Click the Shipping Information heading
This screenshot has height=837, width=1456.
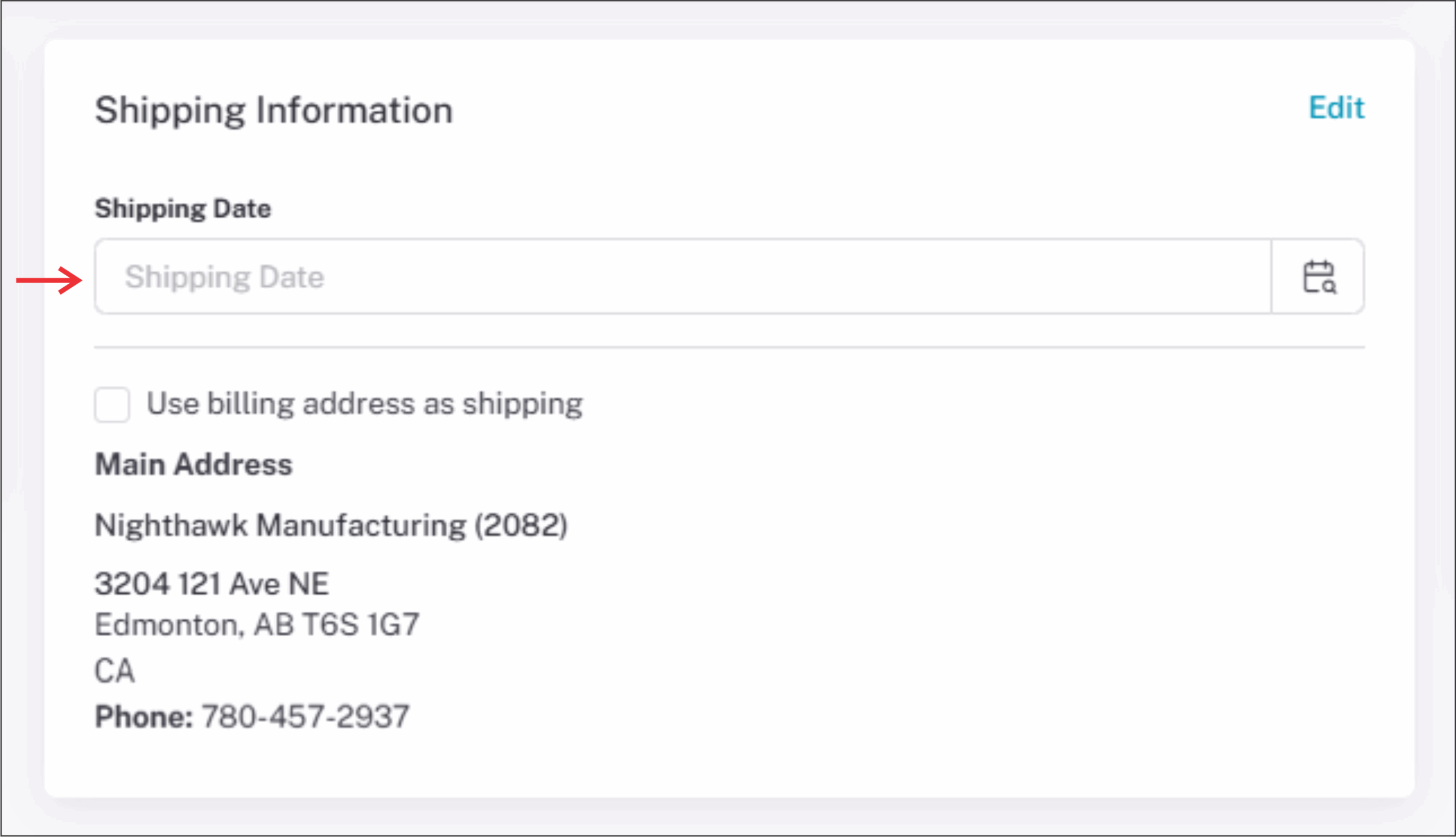coord(274,110)
